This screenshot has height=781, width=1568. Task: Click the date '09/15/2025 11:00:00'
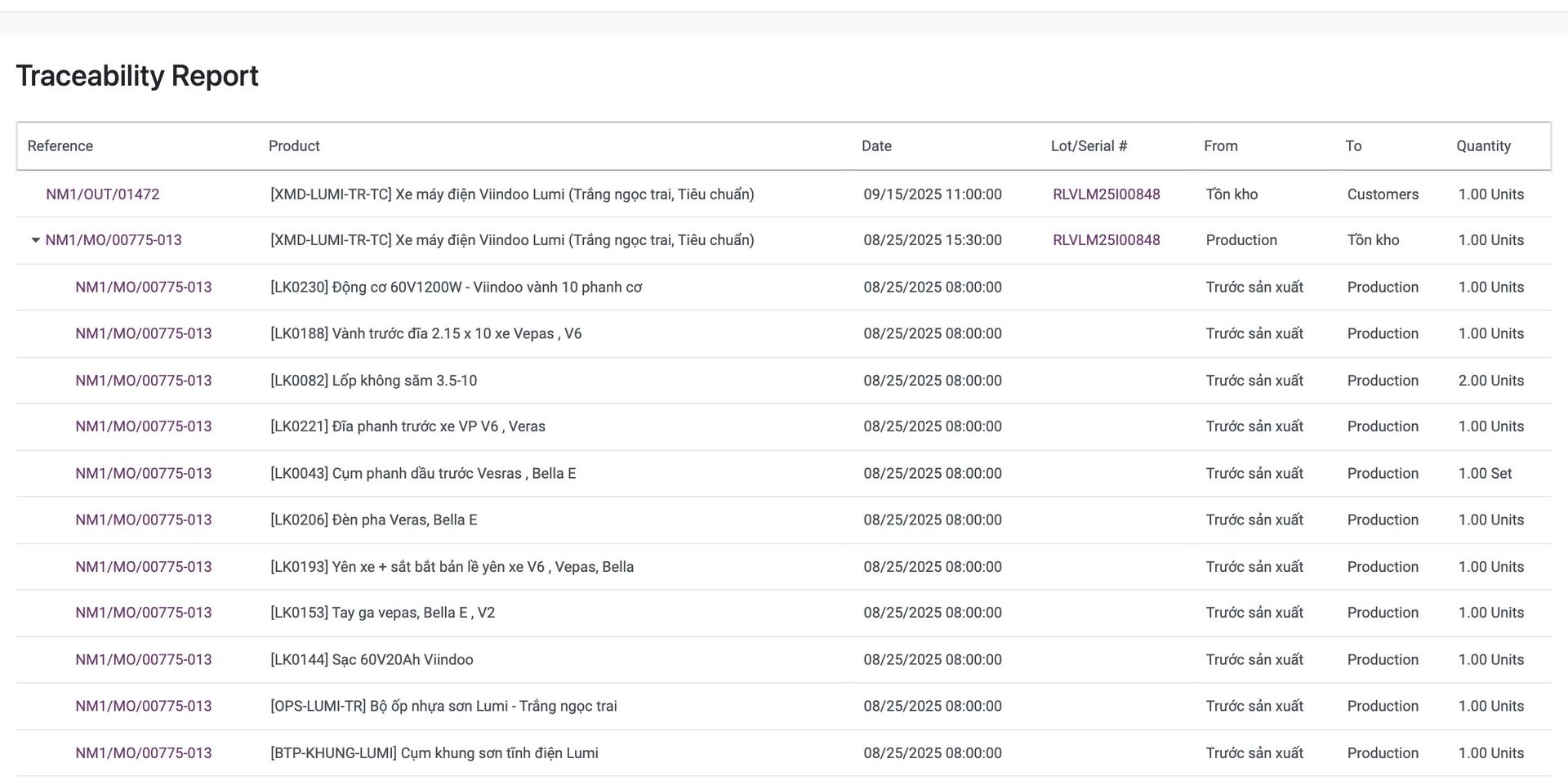[933, 194]
